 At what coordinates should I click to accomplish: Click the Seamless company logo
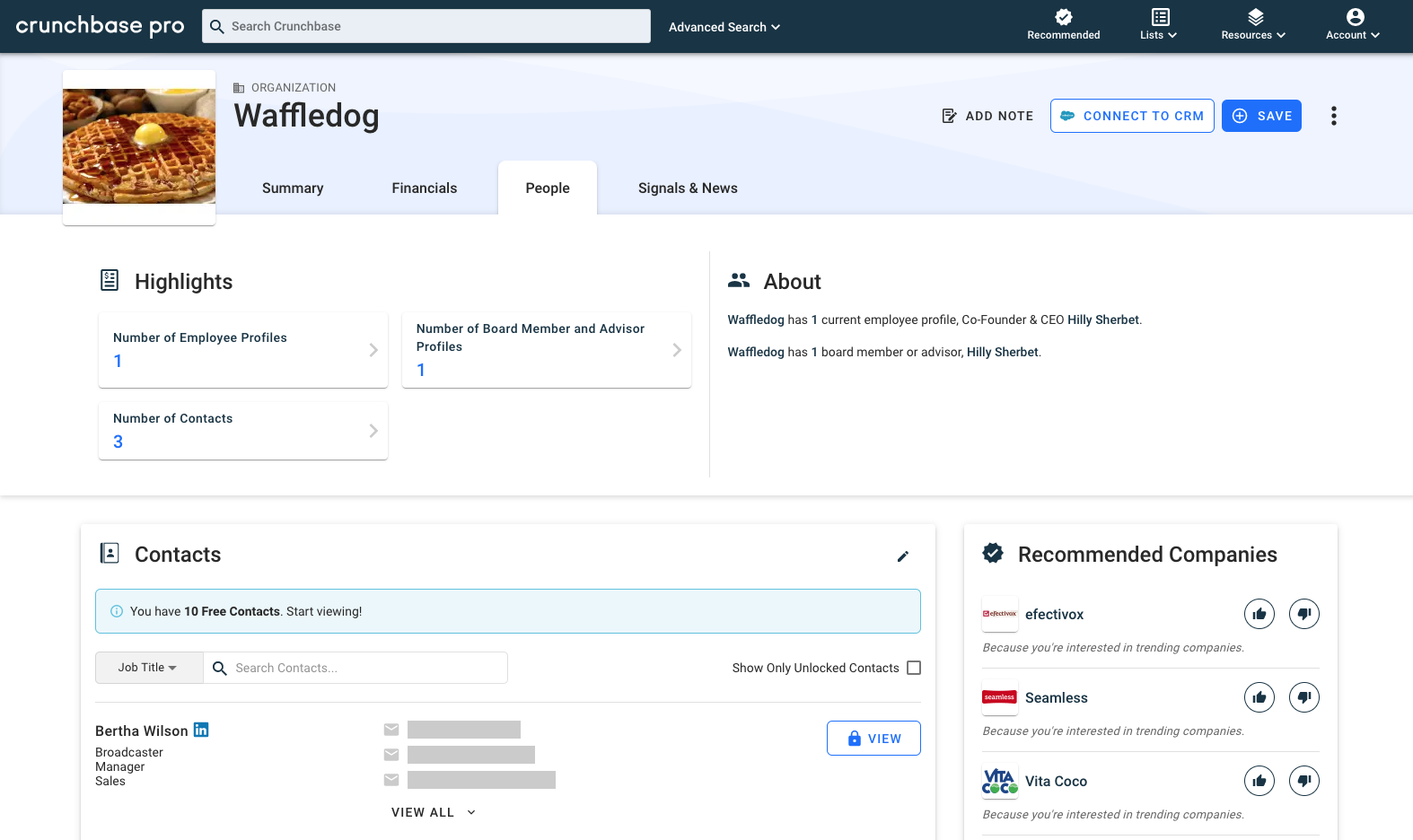1000,697
